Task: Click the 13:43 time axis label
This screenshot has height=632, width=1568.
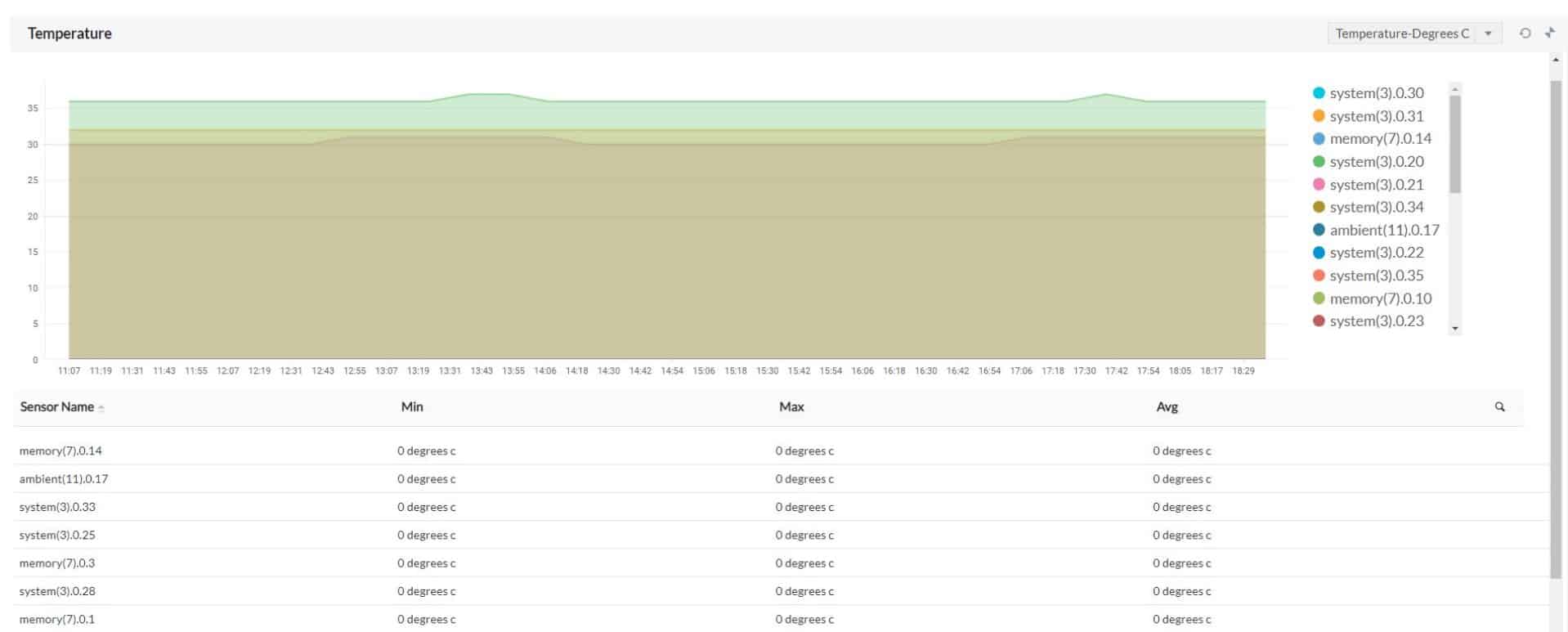Action: [482, 371]
